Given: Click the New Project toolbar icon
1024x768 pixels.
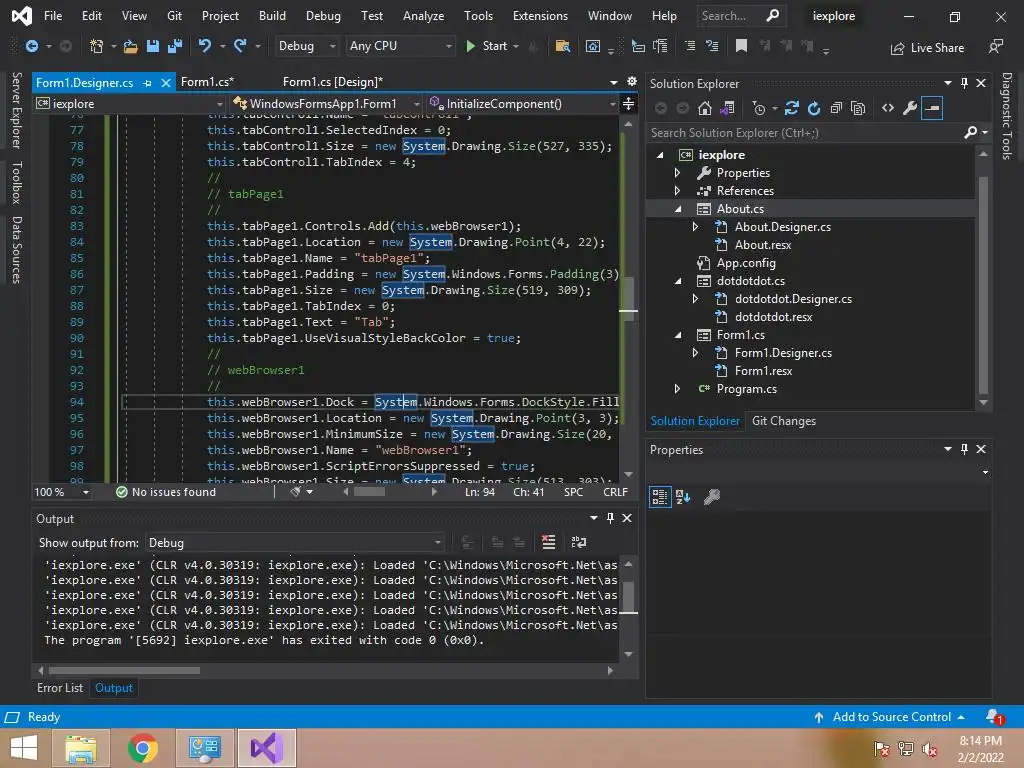Looking at the screenshot, I should (x=97, y=46).
